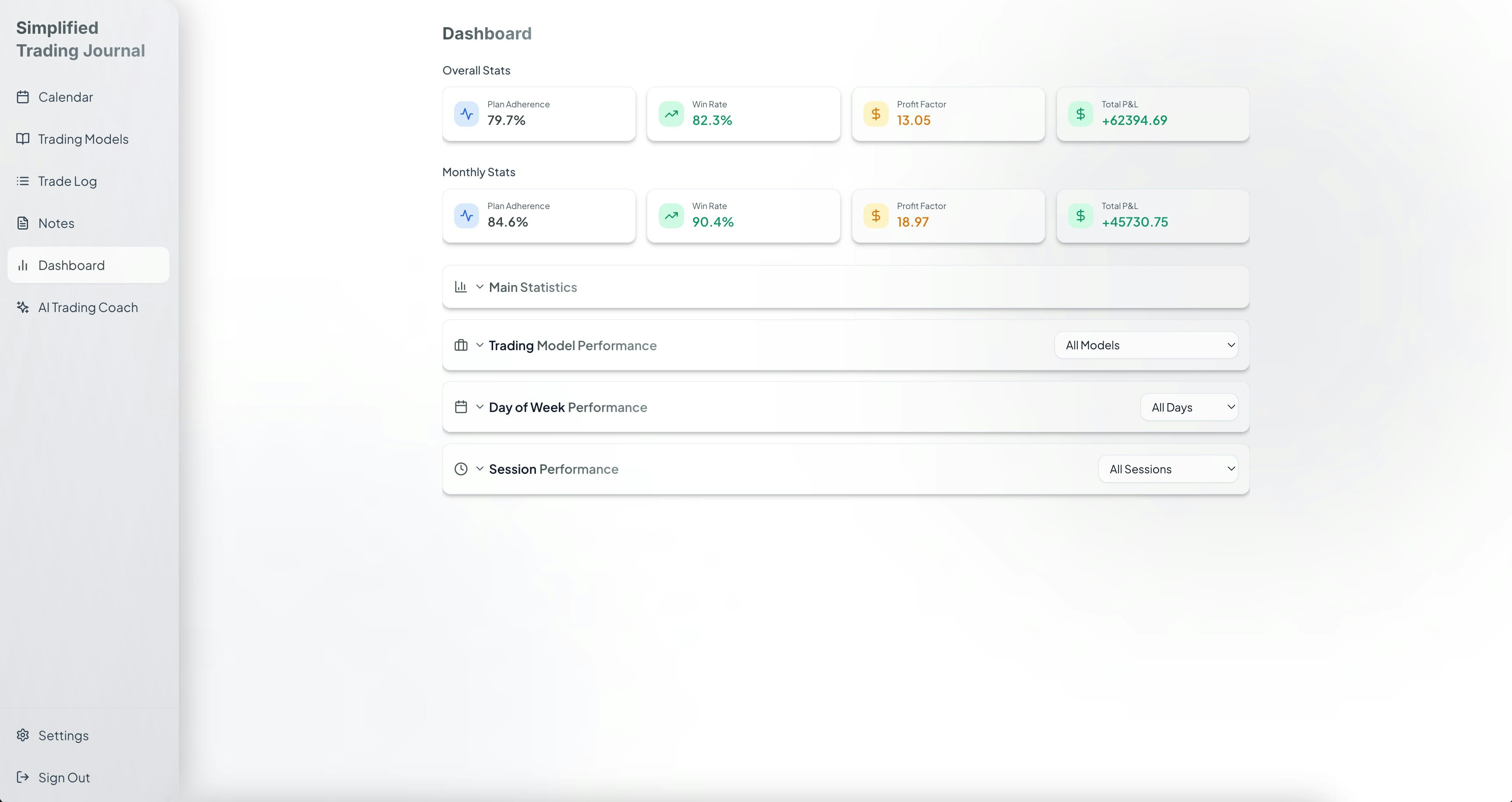Click the Settings gear icon
Screen dimensions: 1512x802
(x=23, y=735)
